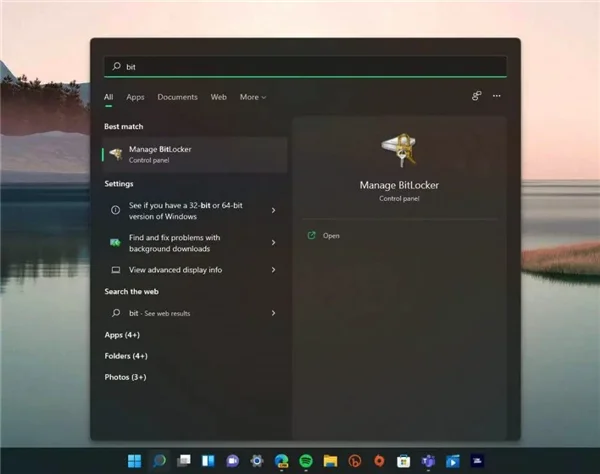Click the large BitLocker icon in preview
Image resolution: width=600 pixels, height=474 pixels.
(399, 150)
